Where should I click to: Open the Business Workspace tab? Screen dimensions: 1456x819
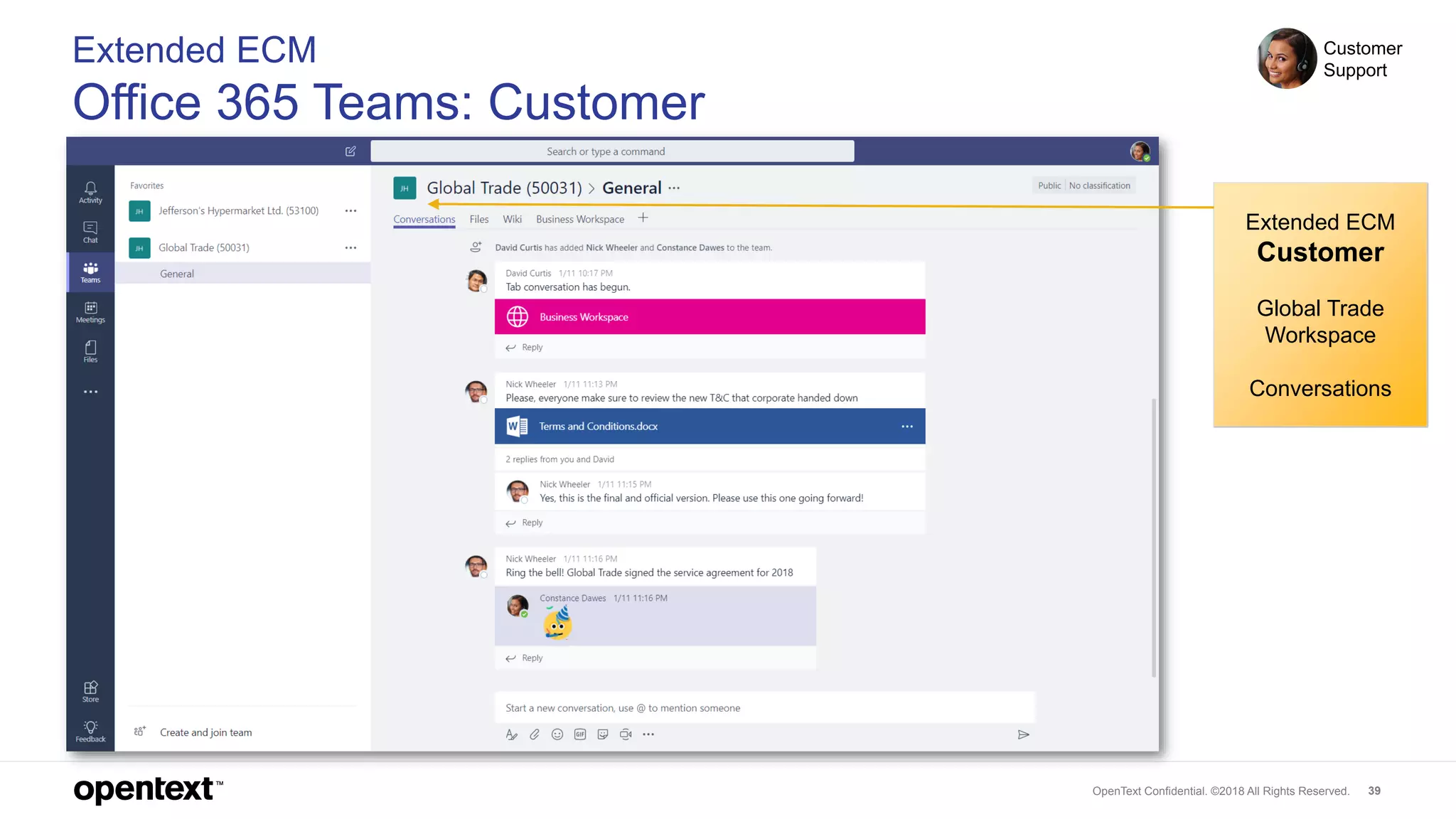click(x=580, y=220)
